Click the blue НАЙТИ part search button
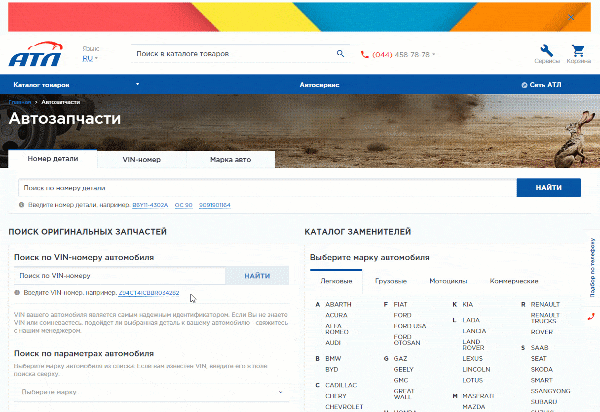The height and width of the screenshot is (412, 600). pos(548,187)
